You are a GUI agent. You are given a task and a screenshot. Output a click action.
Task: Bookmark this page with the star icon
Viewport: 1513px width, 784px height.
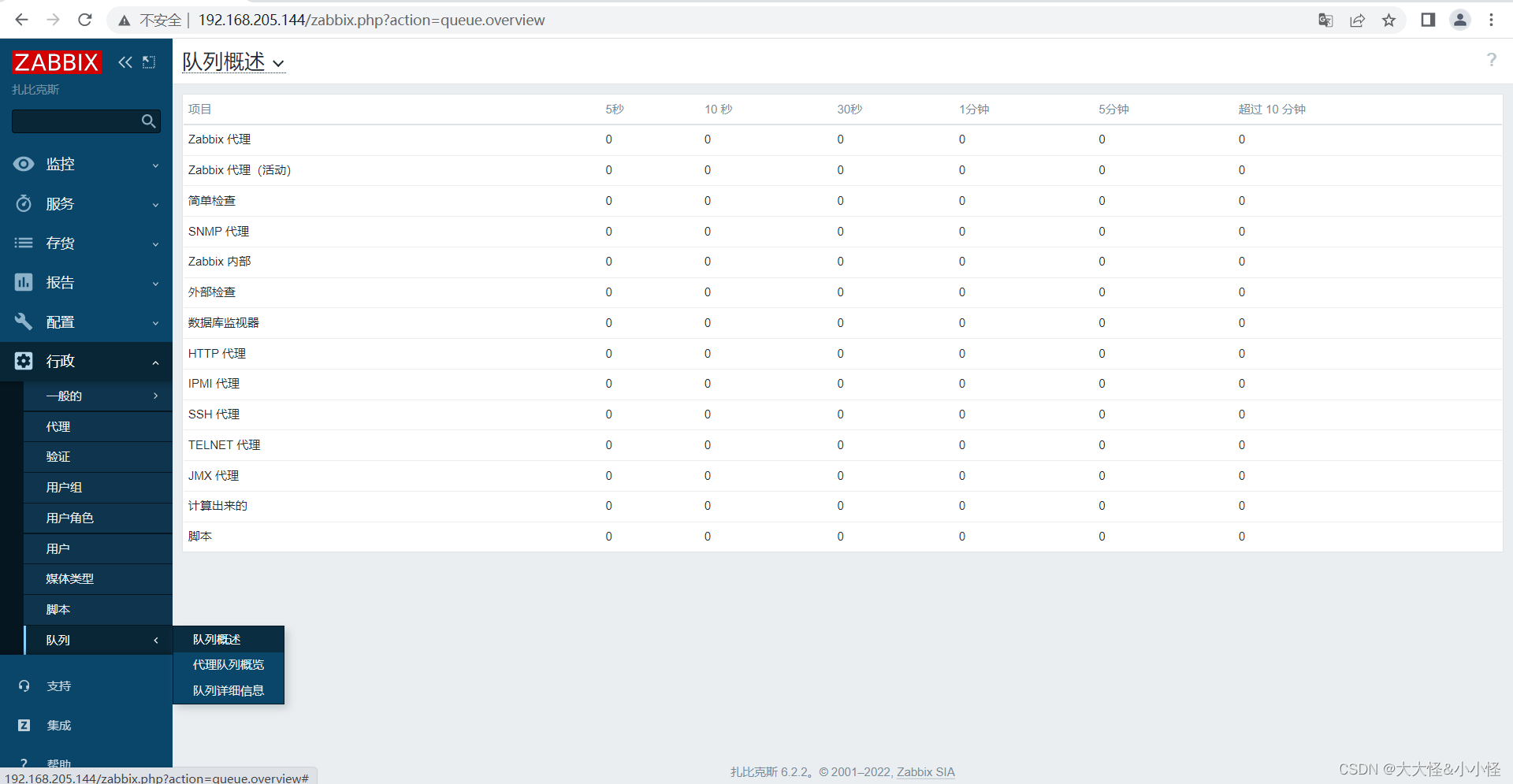click(1388, 20)
